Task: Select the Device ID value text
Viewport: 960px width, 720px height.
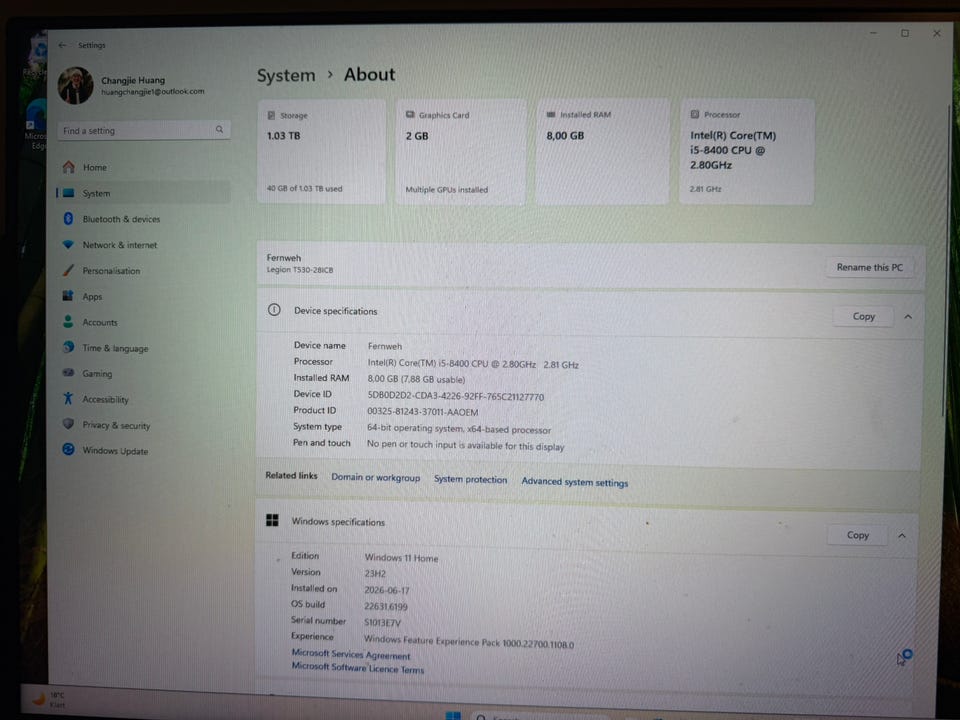Action: pyautogui.click(x=456, y=396)
